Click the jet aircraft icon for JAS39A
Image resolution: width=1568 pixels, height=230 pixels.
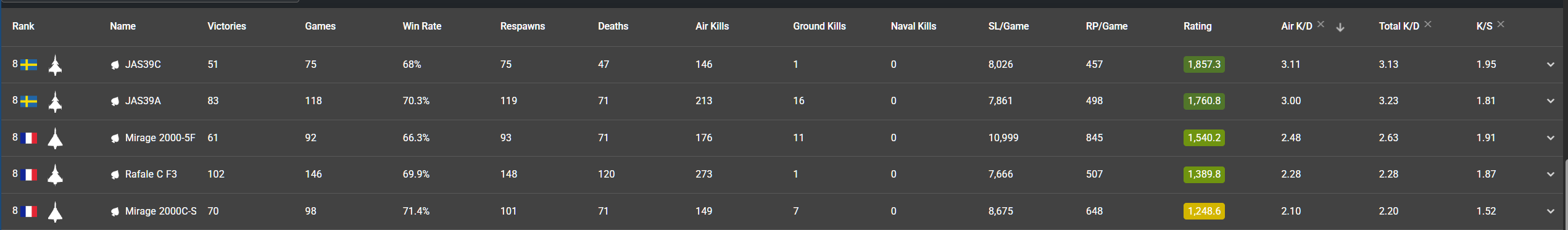(x=55, y=102)
